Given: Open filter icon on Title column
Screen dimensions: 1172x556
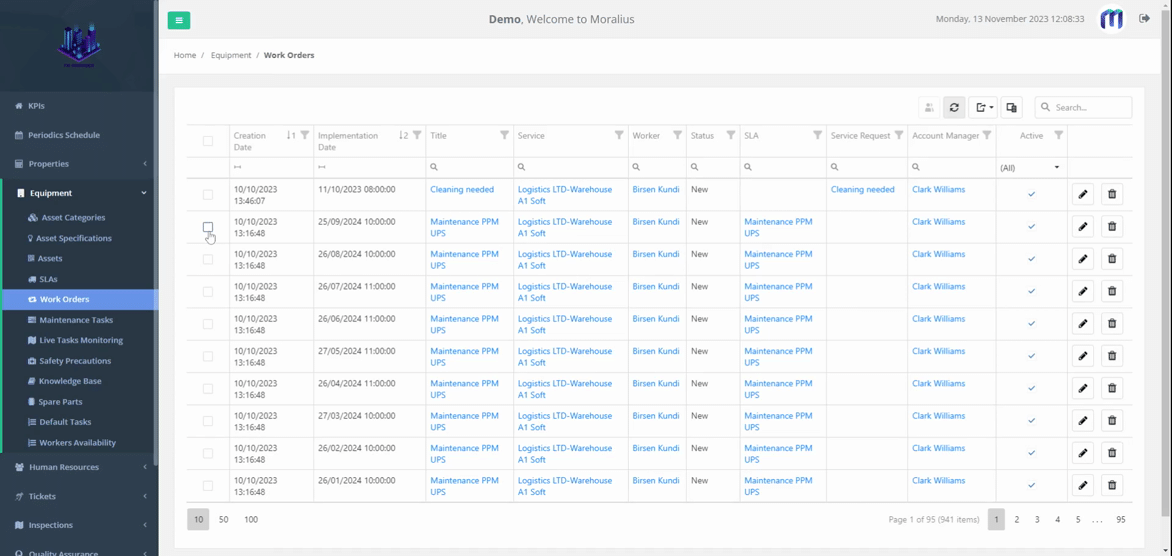Looking at the screenshot, I should (x=504, y=135).
